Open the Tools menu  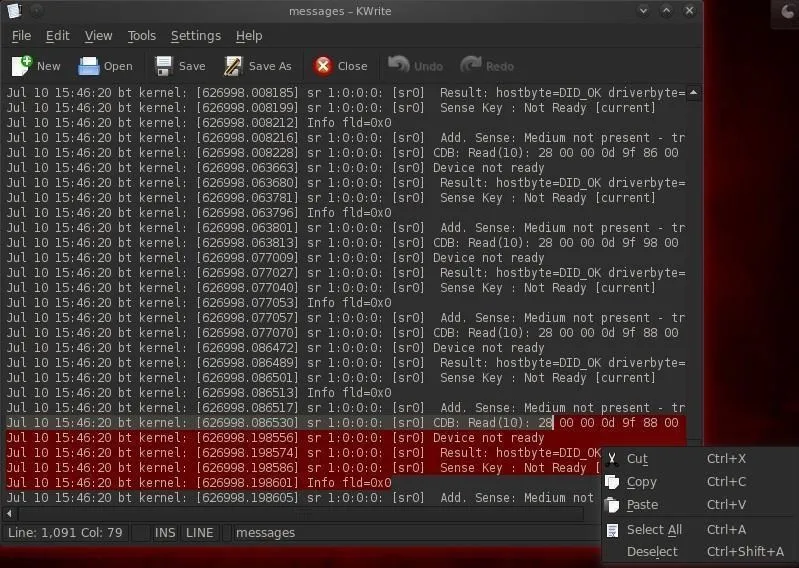[142, 36]
